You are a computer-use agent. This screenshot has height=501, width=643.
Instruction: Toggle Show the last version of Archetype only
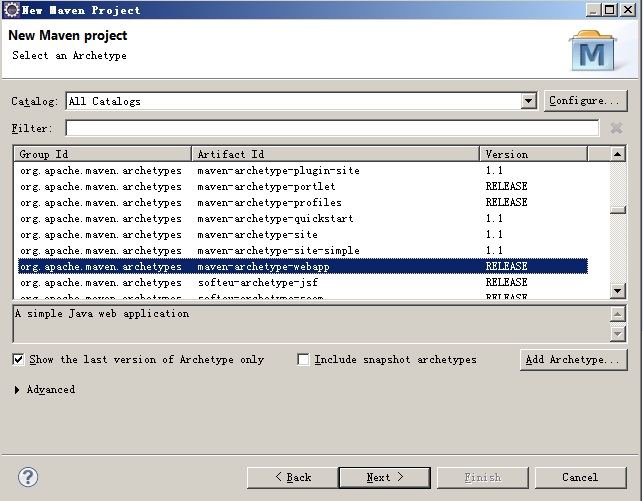18,360
